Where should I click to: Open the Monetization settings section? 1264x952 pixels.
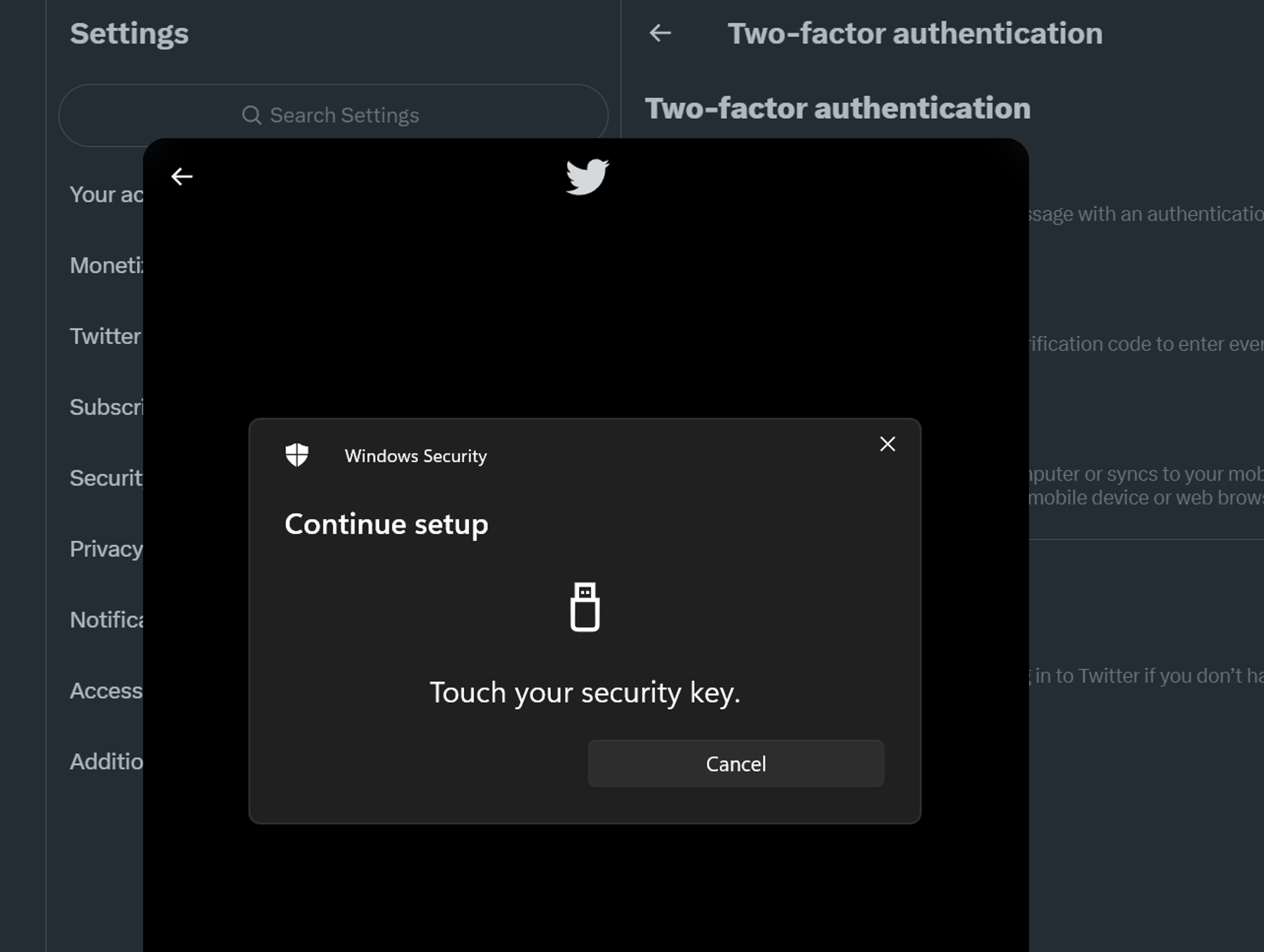coord(106,265)
